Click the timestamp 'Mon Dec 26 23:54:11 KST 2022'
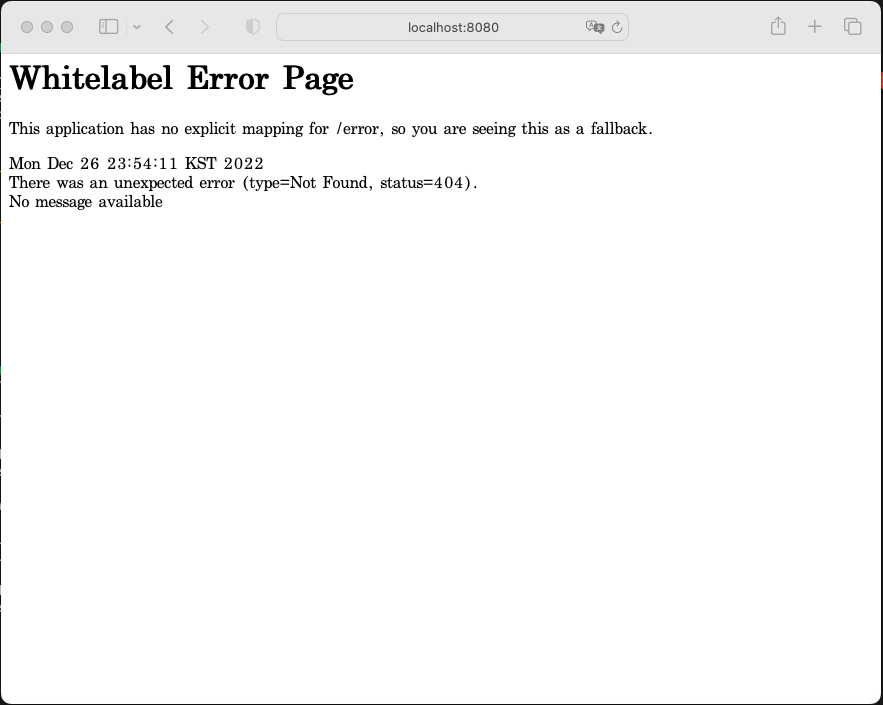The height and width of the screenshot is (705, 883). pos(136,163)
